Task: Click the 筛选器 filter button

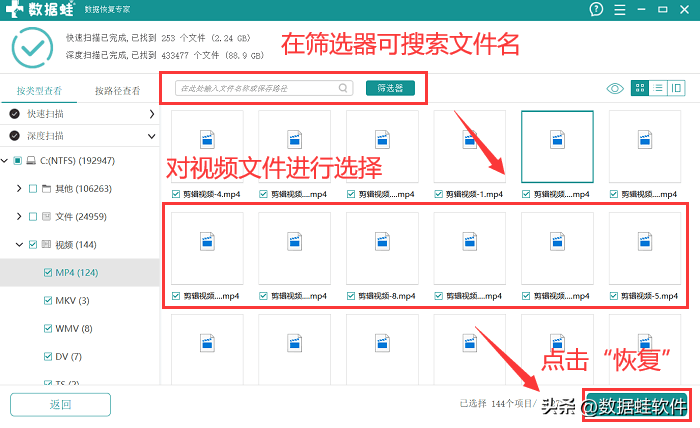Action: click(x=390, y=88)
